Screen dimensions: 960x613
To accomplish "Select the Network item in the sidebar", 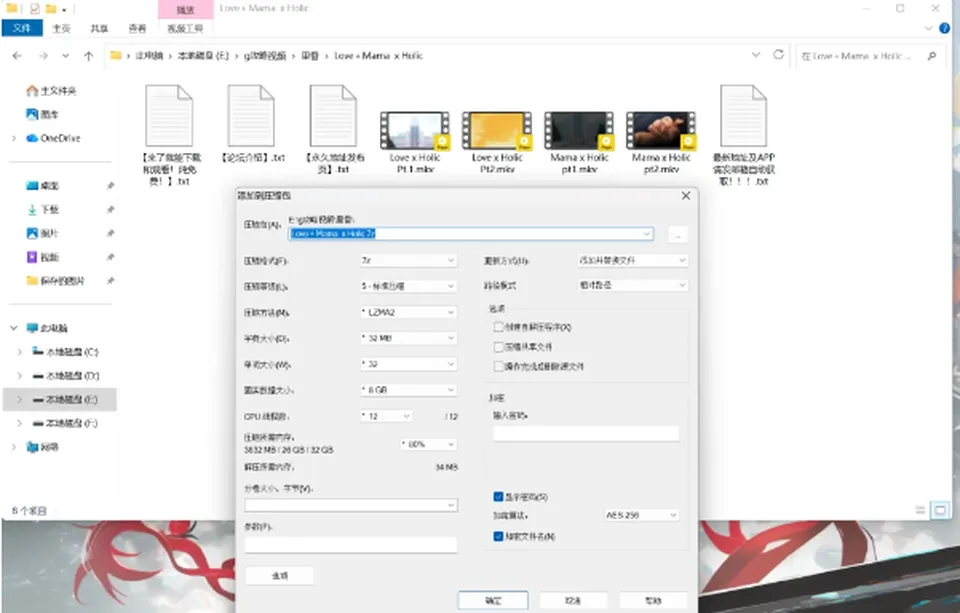I will tap(42, 447).
